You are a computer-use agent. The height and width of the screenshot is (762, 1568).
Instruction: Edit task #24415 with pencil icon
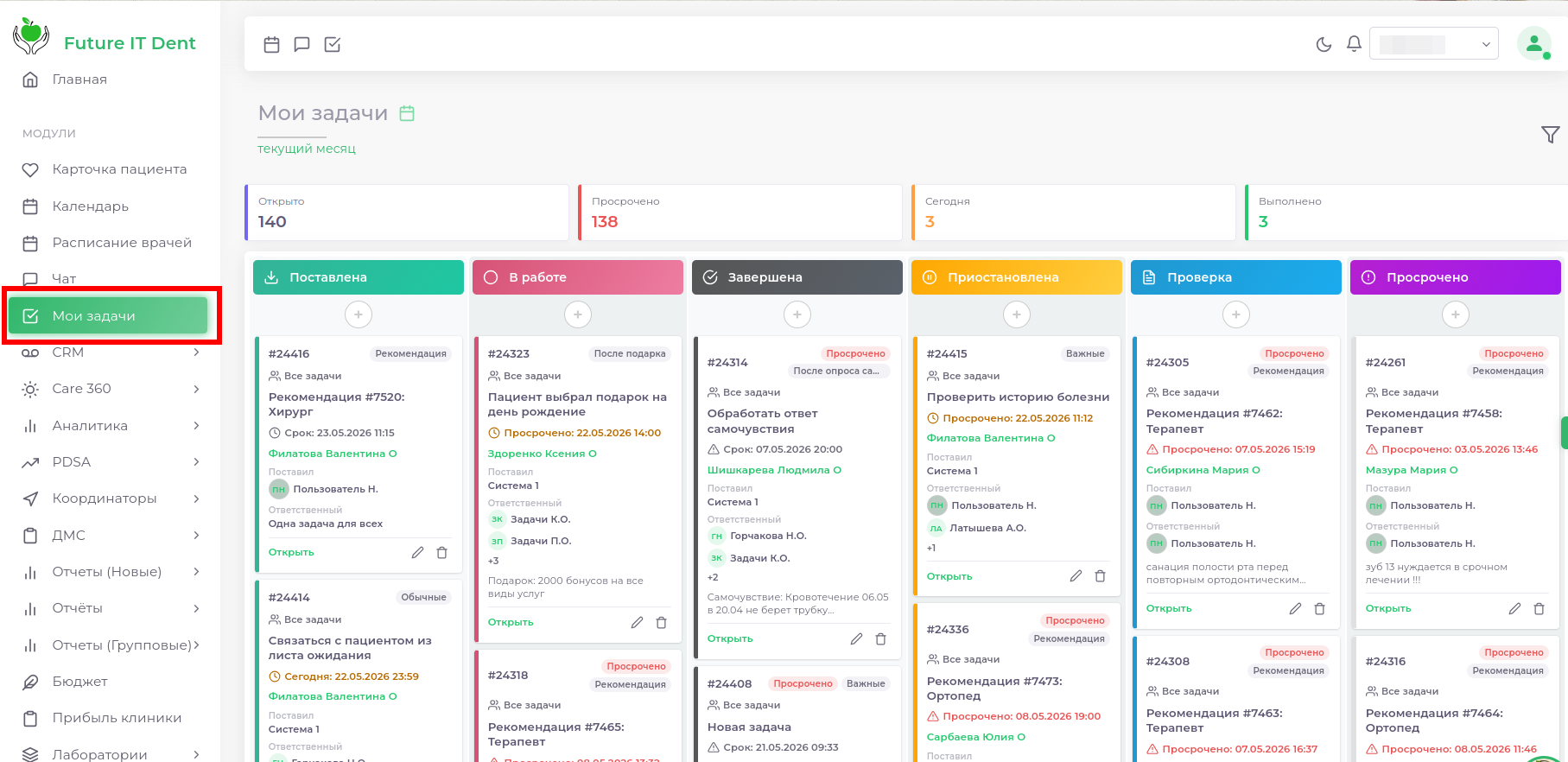click(1076, 576)
